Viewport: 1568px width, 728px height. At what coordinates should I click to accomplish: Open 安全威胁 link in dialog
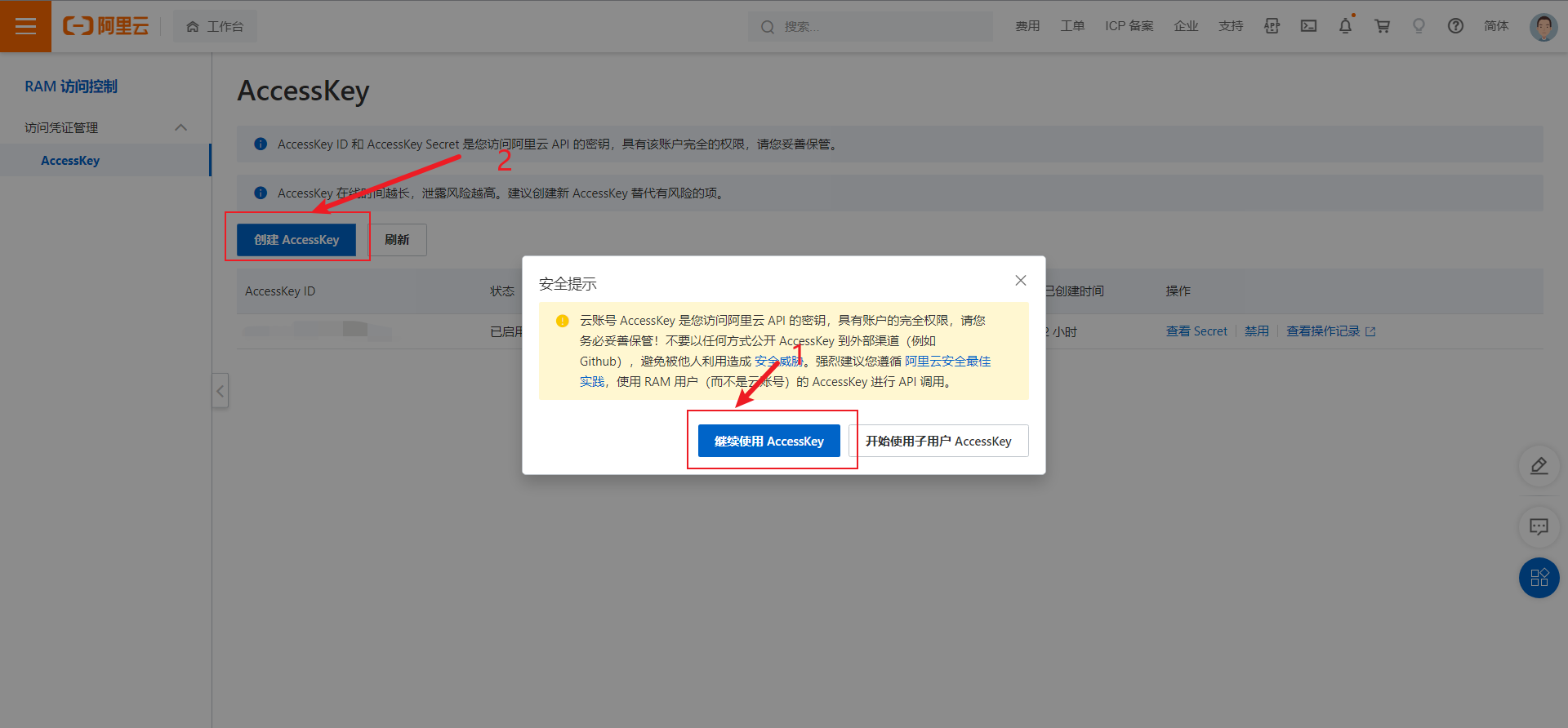click(779, 362)
